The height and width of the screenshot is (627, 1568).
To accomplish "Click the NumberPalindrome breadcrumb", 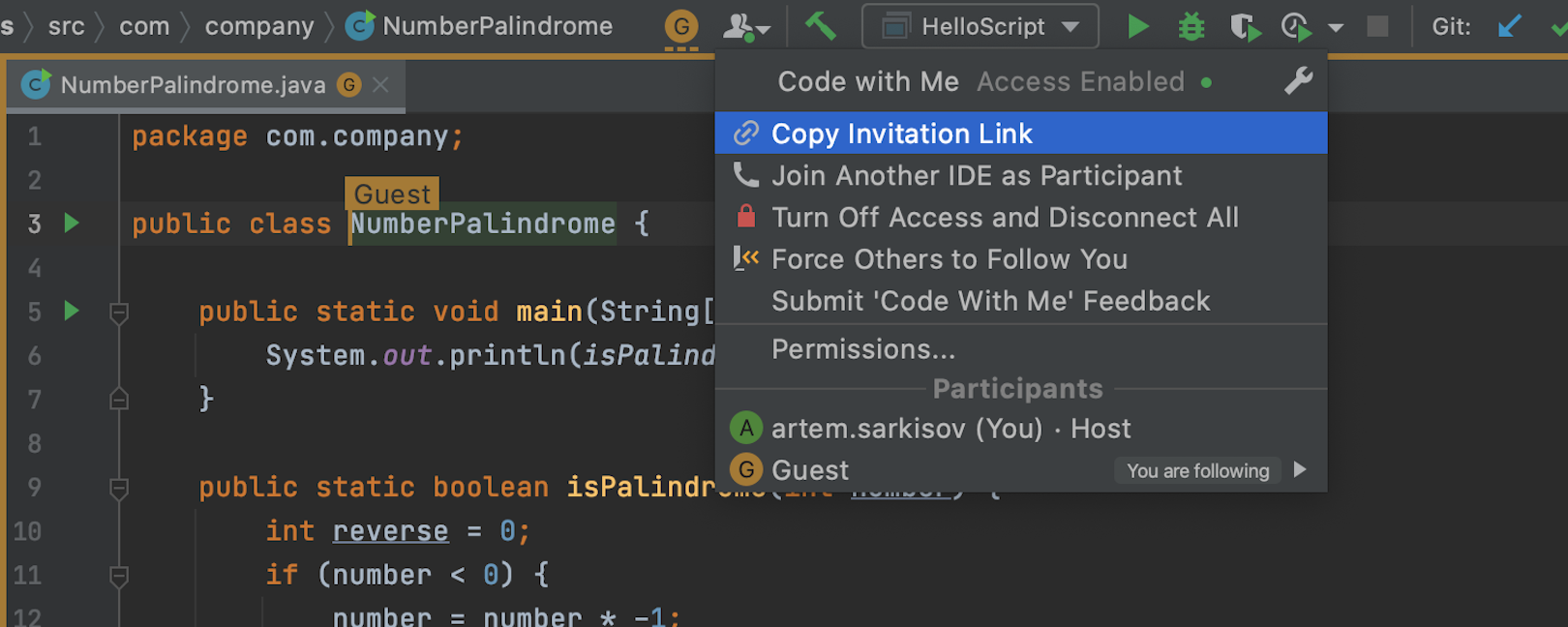I will click(479, 26).
